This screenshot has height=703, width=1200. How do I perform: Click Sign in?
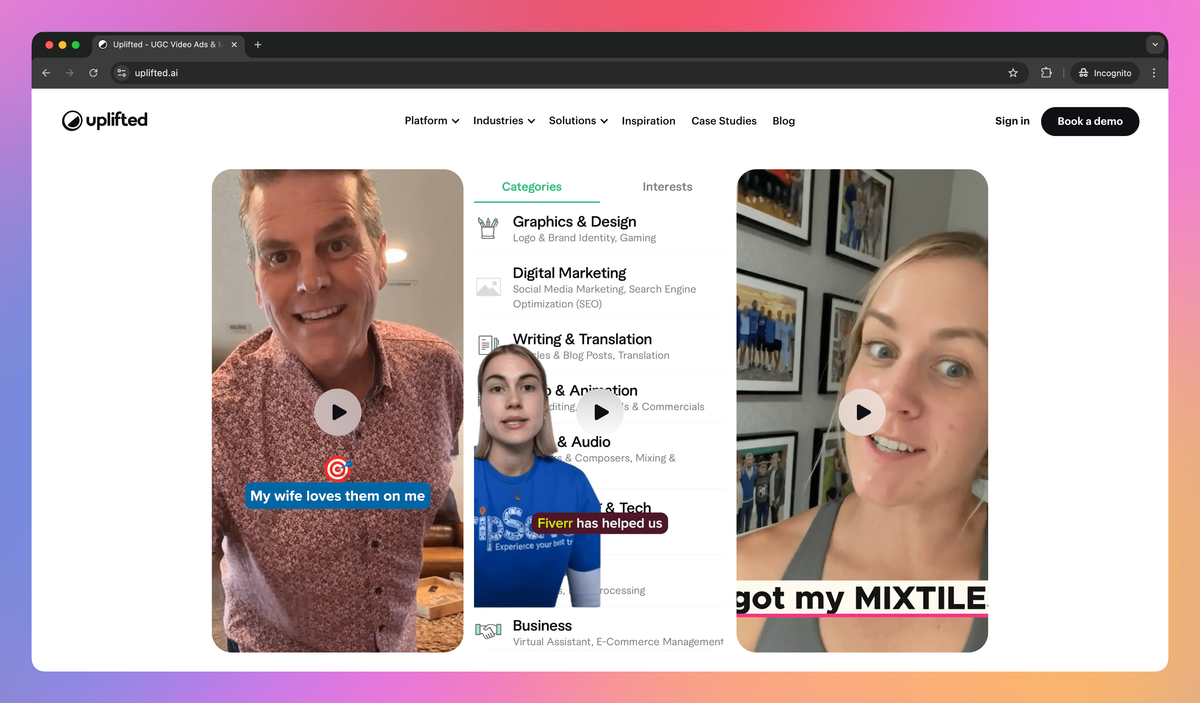[1012, 121]
